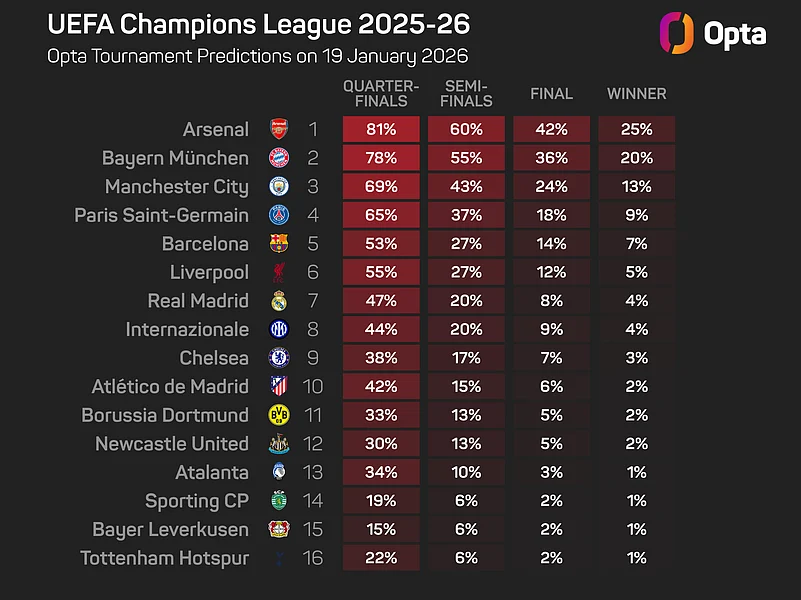
Task: Click the Manchester City club crest
Action: [x=279, y=186]
